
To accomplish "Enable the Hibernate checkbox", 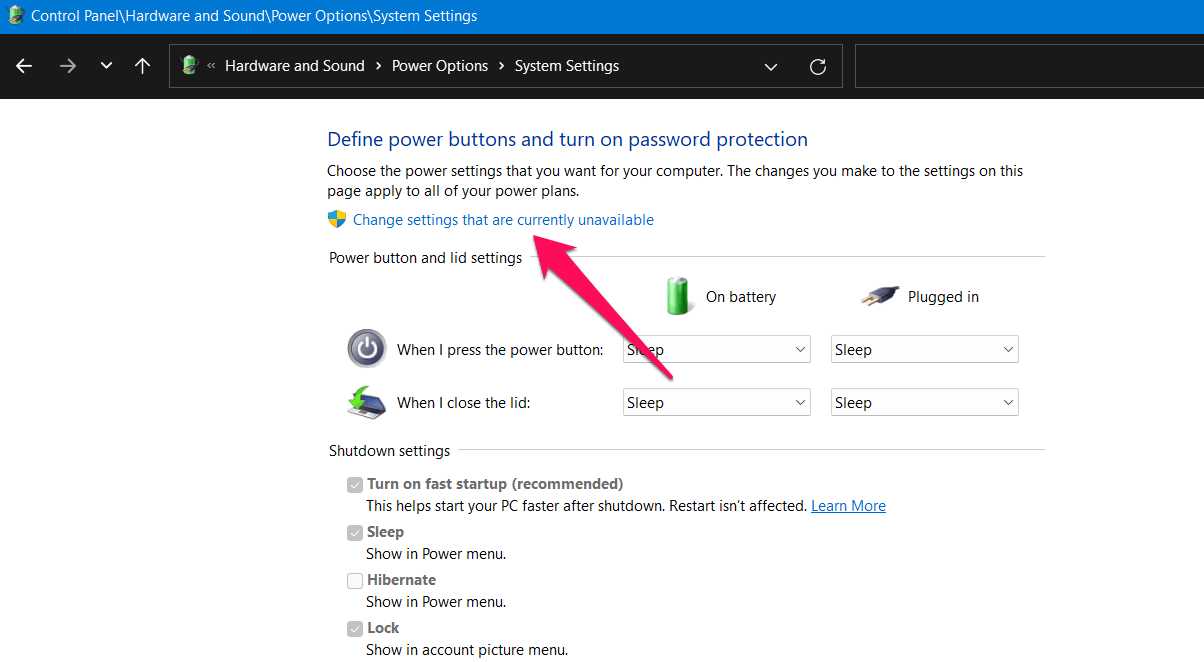I will point(355,581).
